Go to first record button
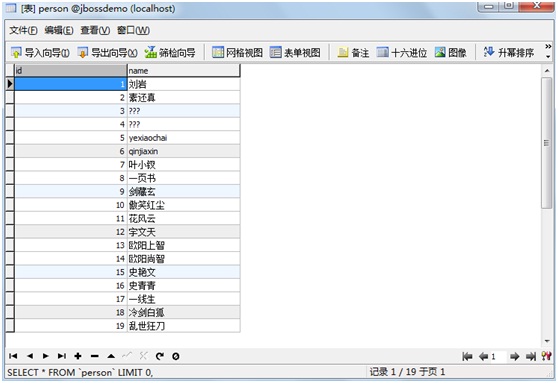This screenshot has width=558, height=383. click(x=13, y=356)
